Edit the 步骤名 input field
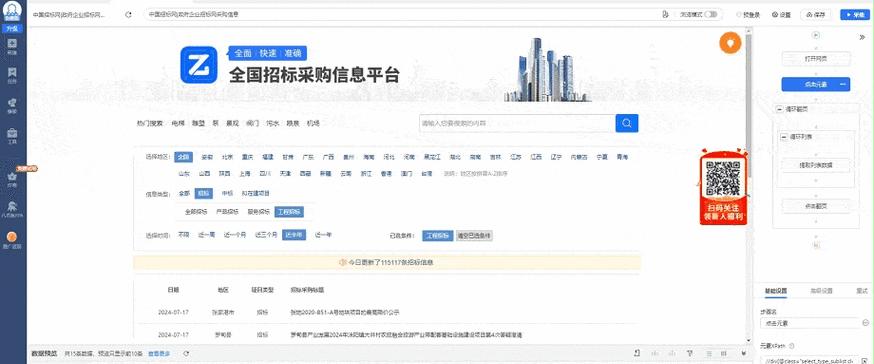Image resolution: width=874 pixels, height=364 pixels. tap(810, 323)
